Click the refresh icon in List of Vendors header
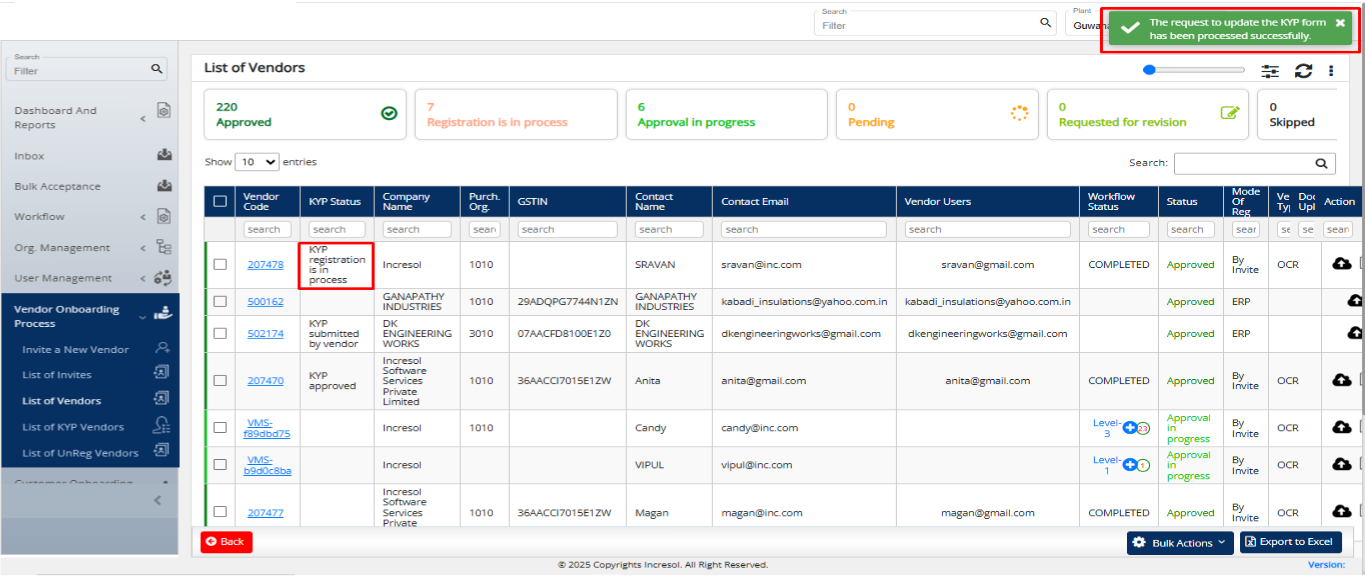 coord(1303,70)
